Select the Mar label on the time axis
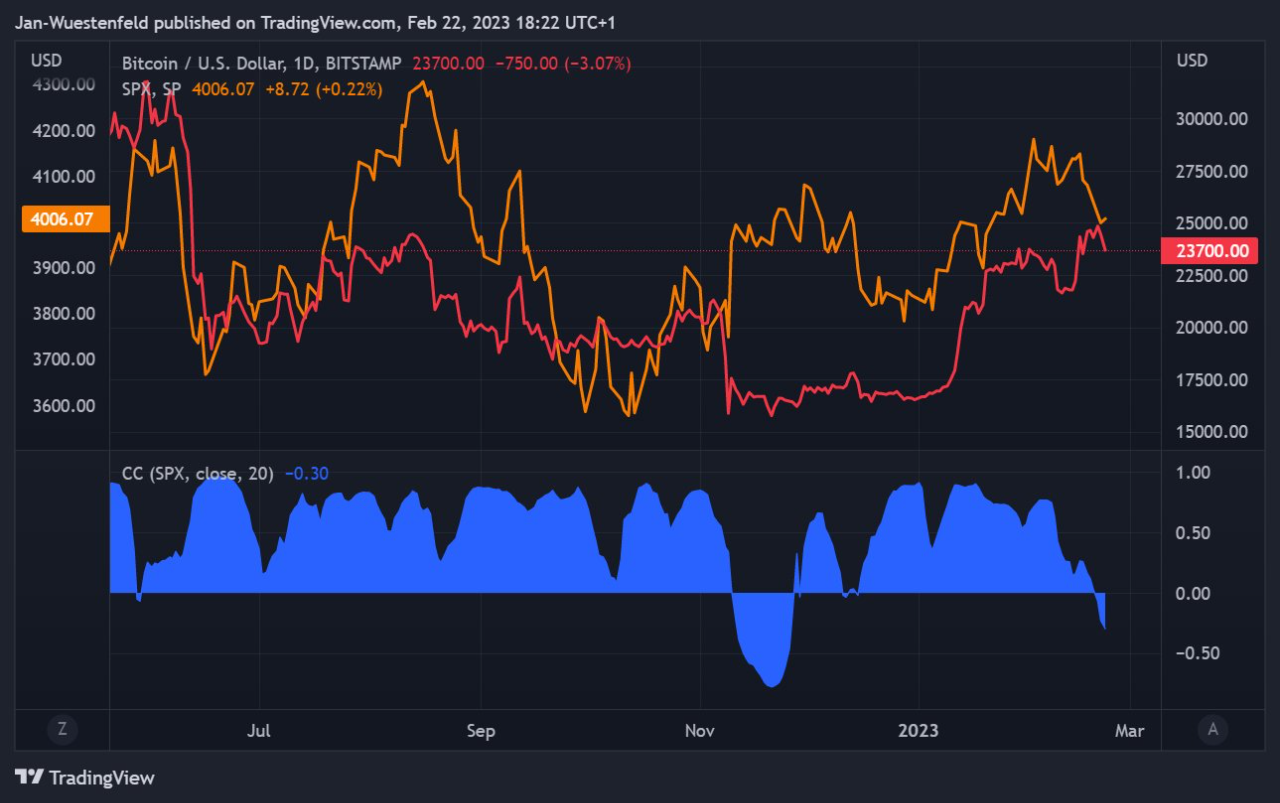 1130,731
